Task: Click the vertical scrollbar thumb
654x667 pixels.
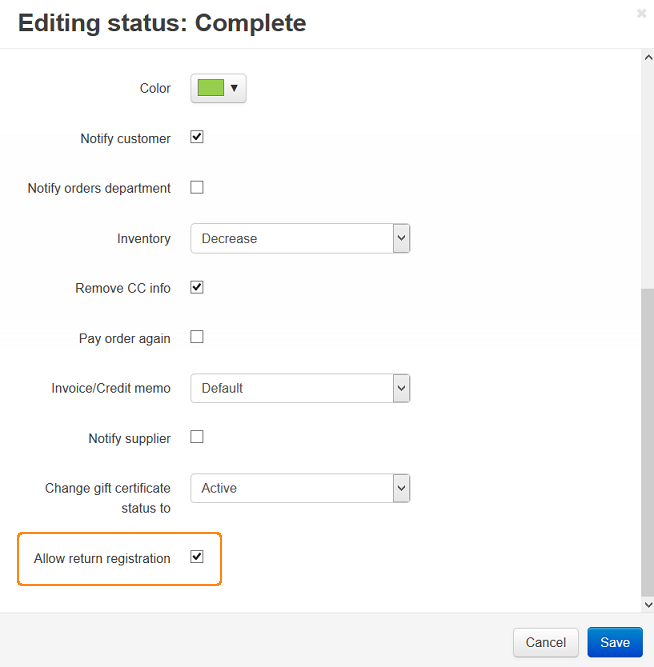Action: tap(648, 442)
